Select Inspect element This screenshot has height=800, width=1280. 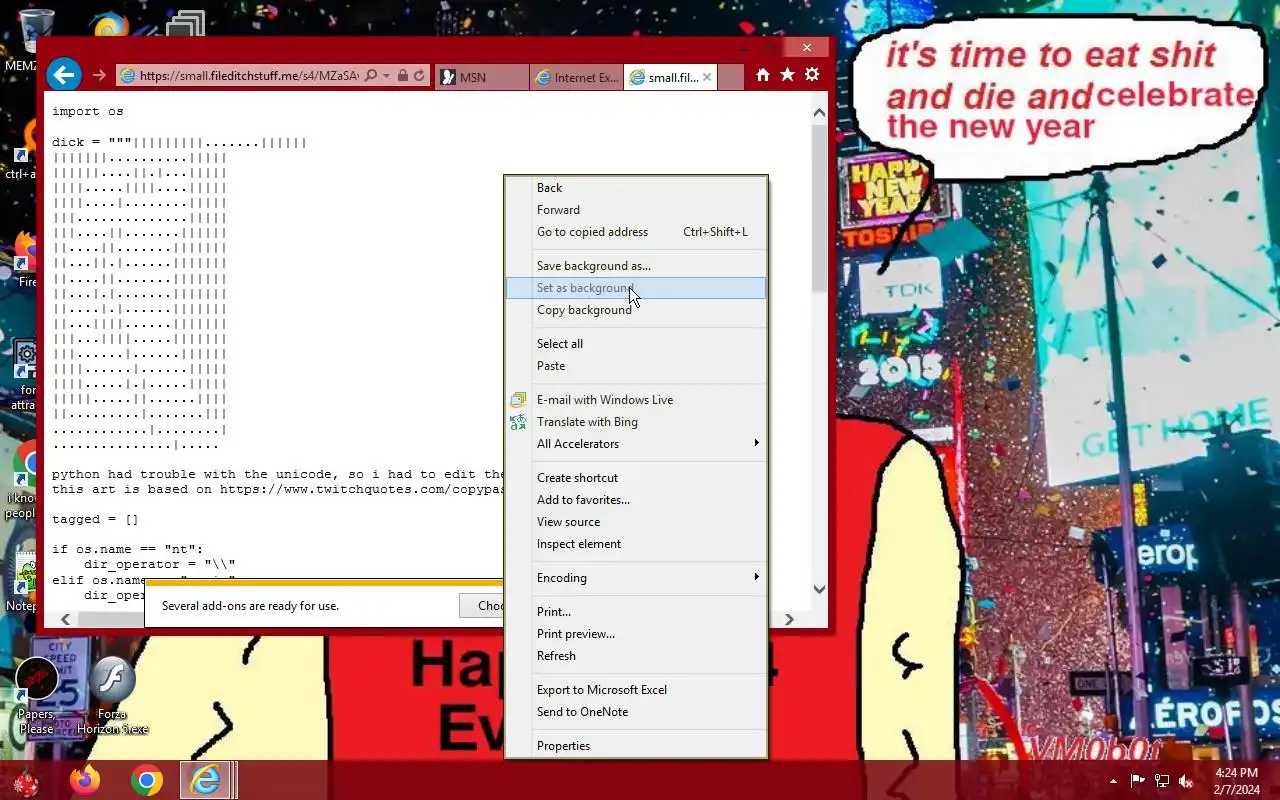[x=636, y=544]
